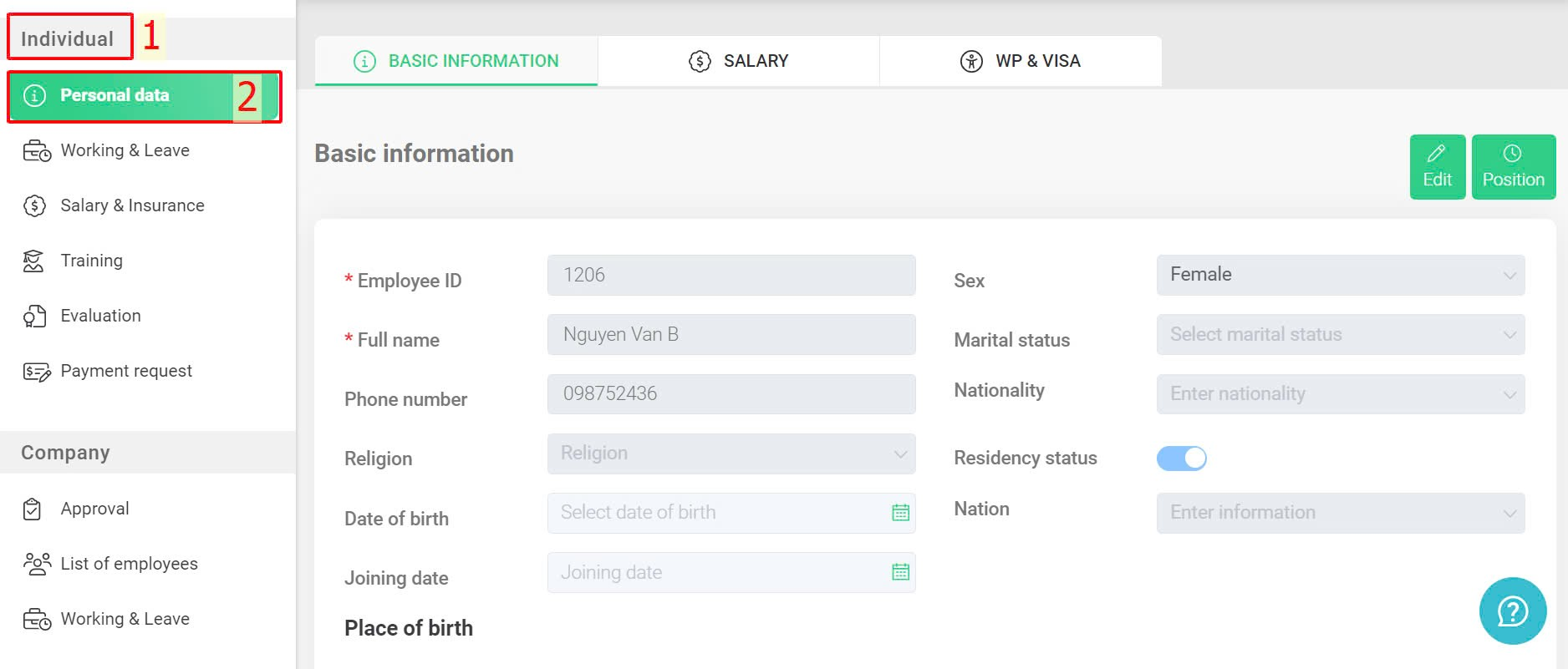Viewport: 1568px width, 669px height.
Task: Open Evaluation menu item
Action: pos(100,316)
